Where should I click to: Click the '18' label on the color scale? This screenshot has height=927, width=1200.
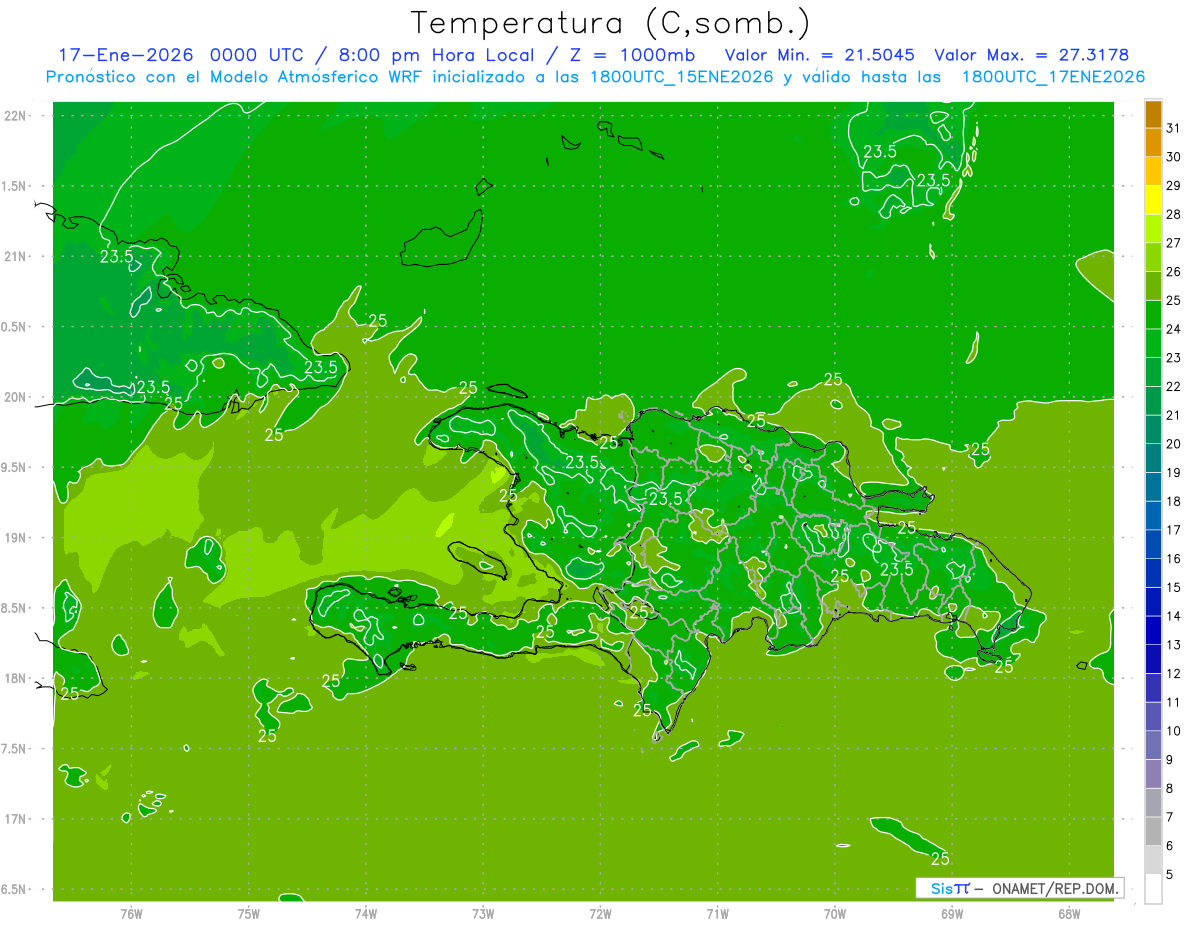[x=1174, y=501]
